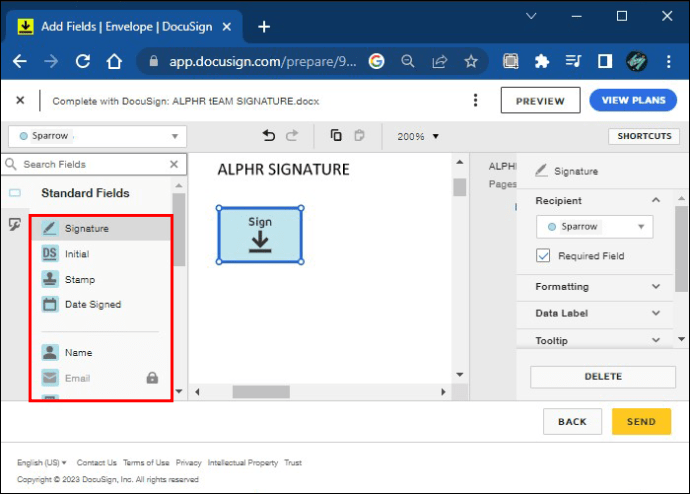Viewport: 690px width, 494px height.
Task: Open the 200% zoom dropdown
Action: pos(418,136)
